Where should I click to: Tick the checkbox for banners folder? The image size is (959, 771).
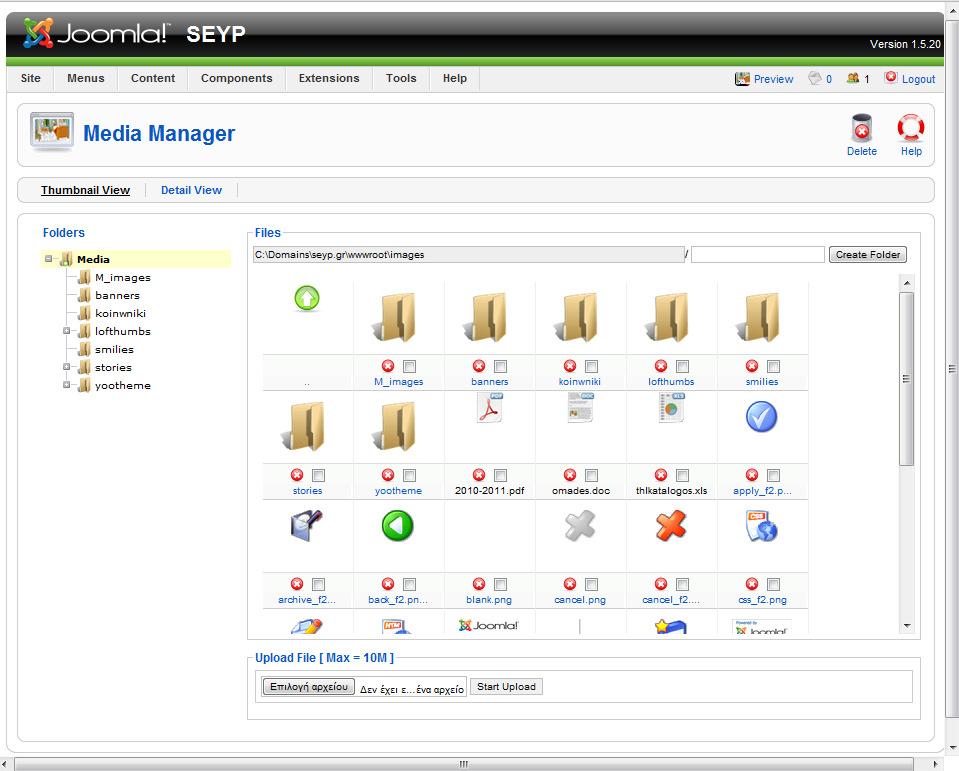click(x=500, y=366)
